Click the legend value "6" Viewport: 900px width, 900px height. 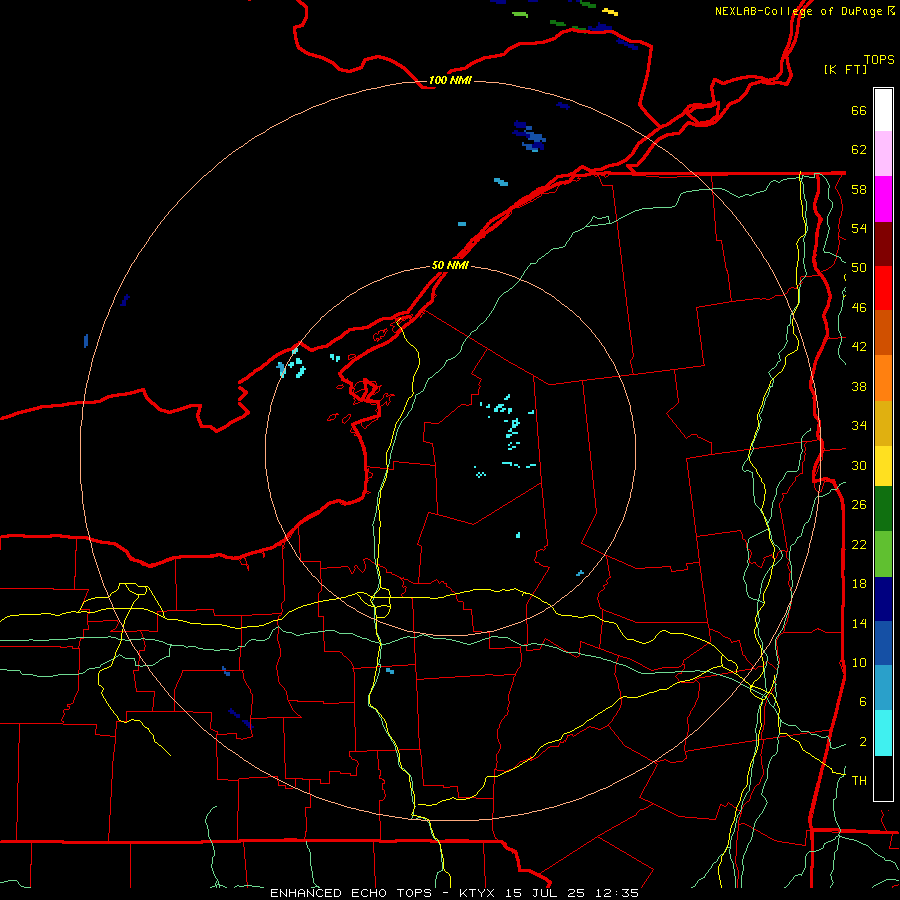863,701
